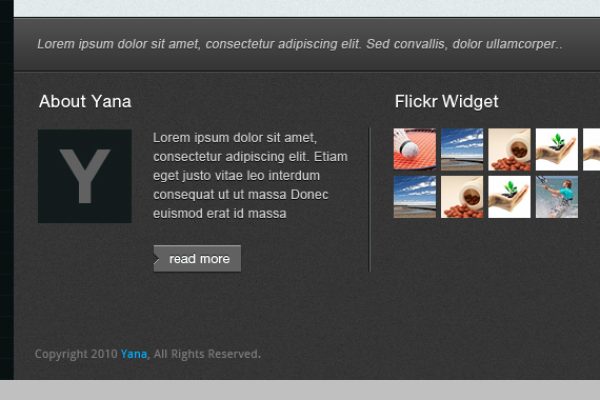The image size is (600, 400).
Task: Open the bottom-row coffee beans thumbnail
Action: [462, 197]
